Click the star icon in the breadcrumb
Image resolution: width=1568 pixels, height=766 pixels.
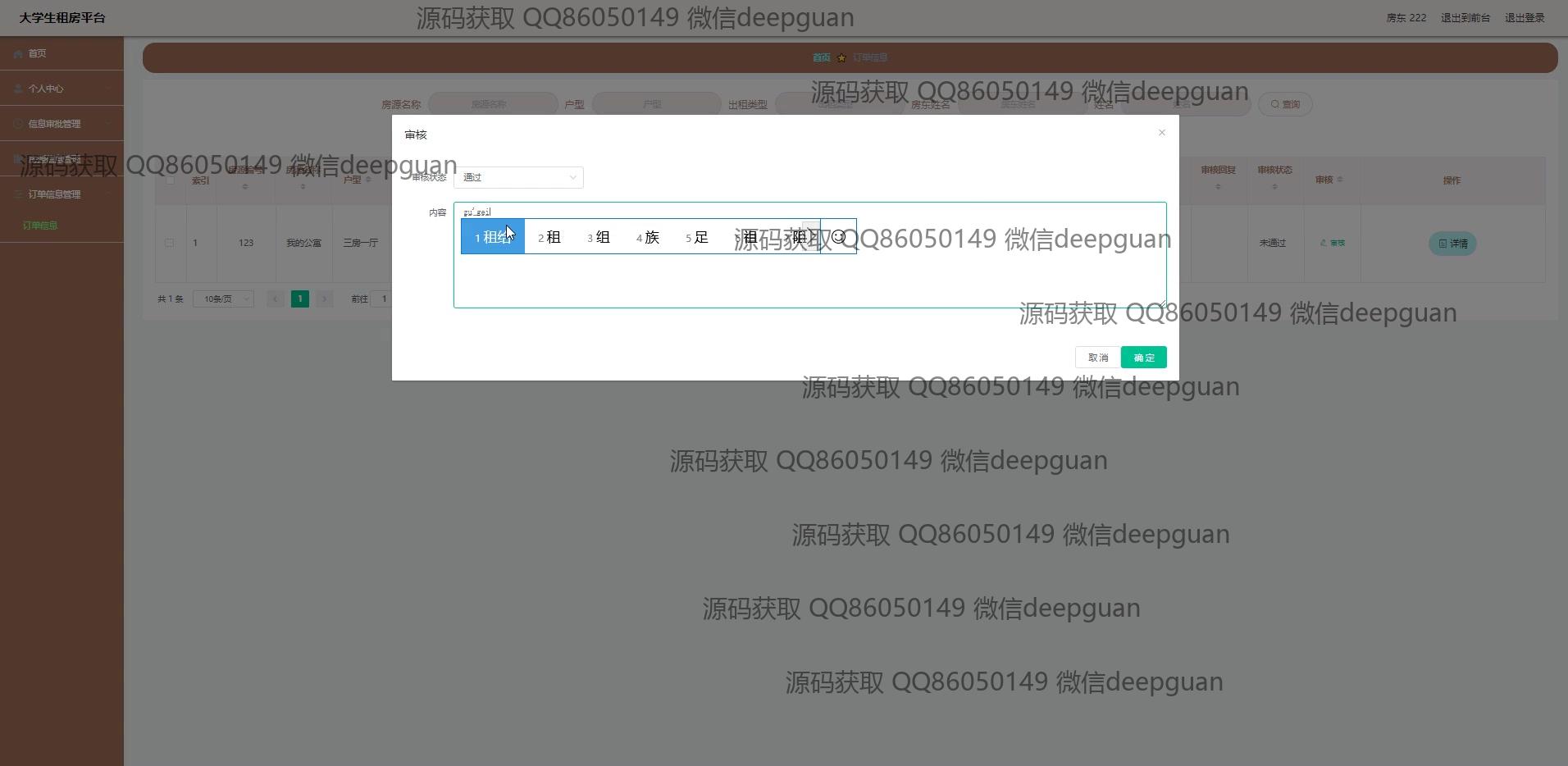(x=841, y=57)
